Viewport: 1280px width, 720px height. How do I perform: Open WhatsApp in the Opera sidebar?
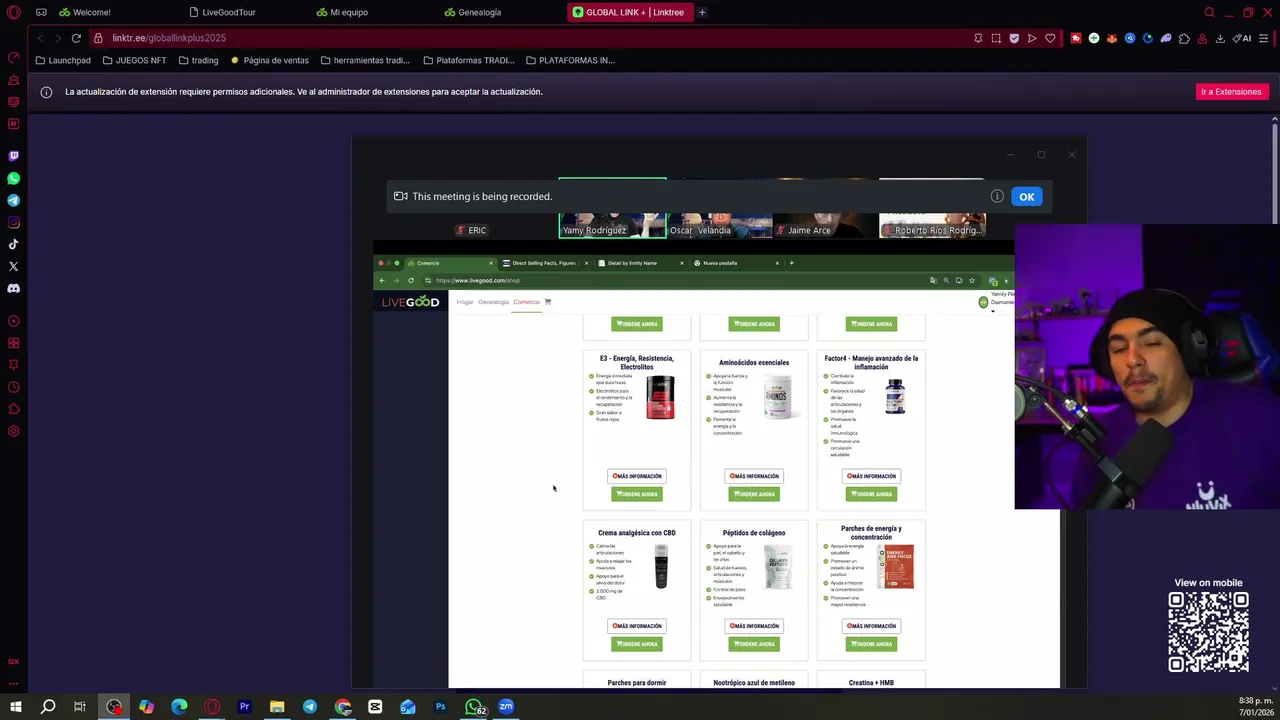[14, 178]
